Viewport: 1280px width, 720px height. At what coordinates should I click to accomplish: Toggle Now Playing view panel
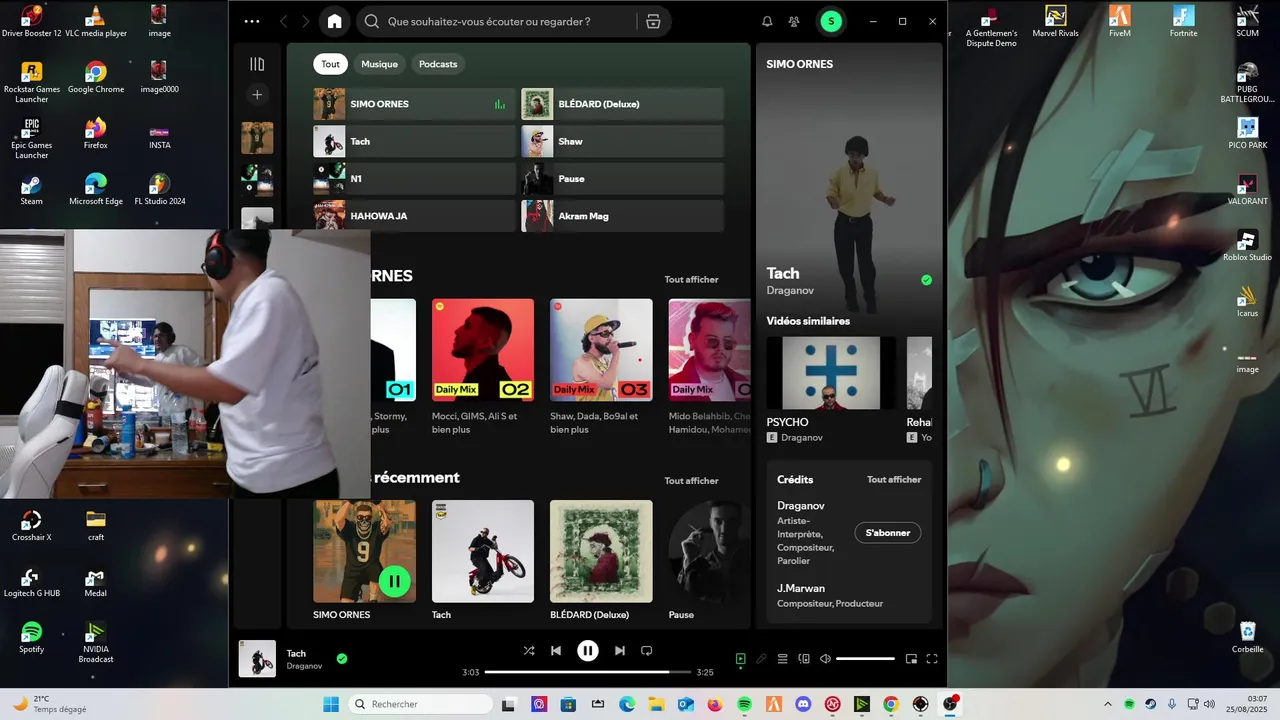(x=740, y=659)
